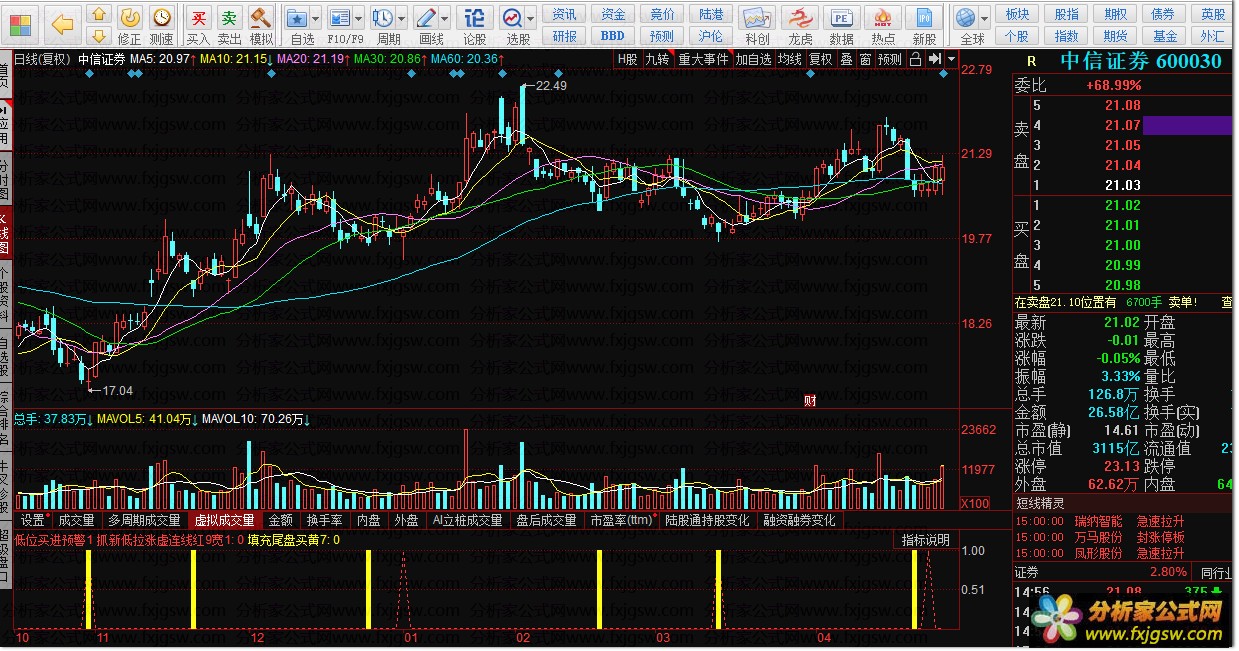The width and height of the screenshot is (1239, 651).
Task: Open the 选股 stock picker icon
Action: pos(513,24)
